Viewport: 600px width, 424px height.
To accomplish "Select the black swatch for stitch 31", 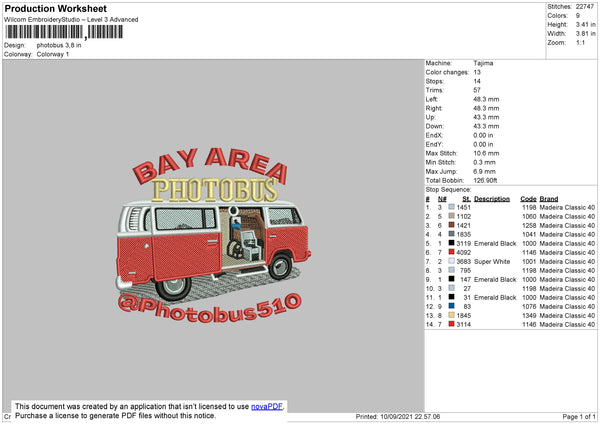I will point(452,297).
